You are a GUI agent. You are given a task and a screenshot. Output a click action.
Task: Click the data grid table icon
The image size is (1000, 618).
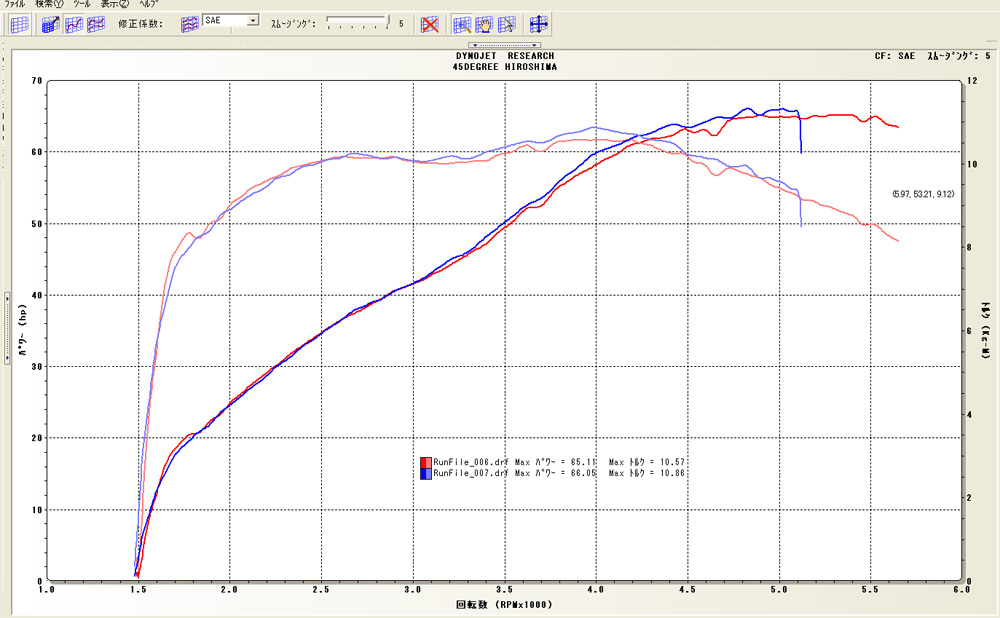click(19, 24)
